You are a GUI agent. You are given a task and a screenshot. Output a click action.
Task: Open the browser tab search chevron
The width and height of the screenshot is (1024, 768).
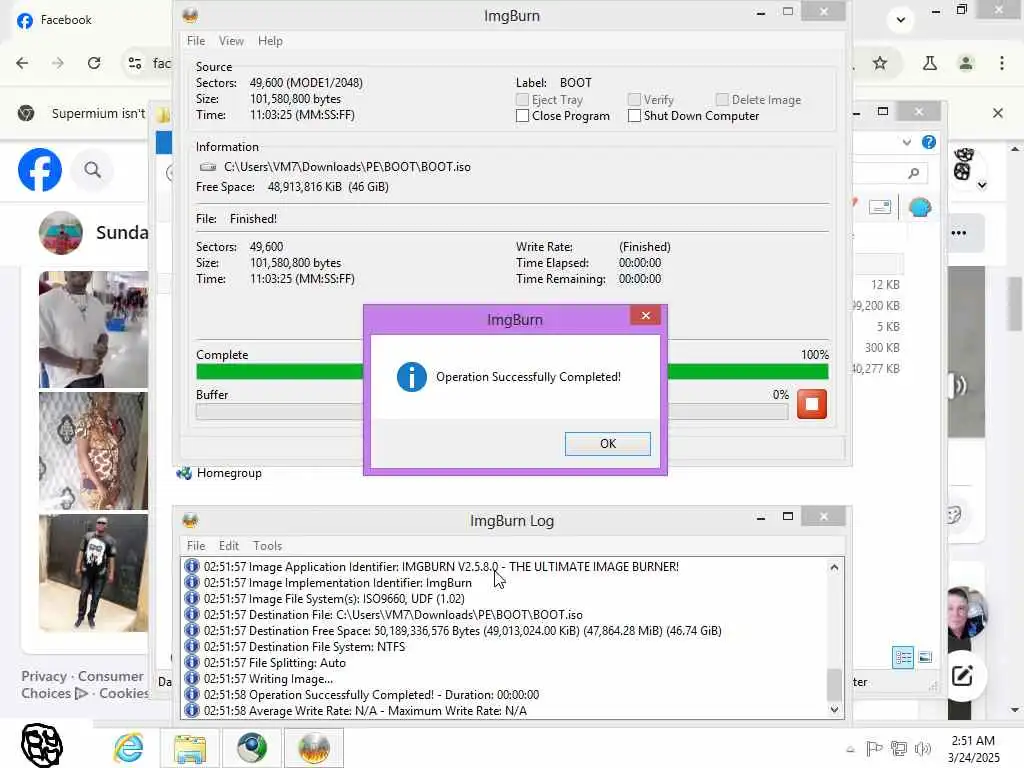click(901, 20)
